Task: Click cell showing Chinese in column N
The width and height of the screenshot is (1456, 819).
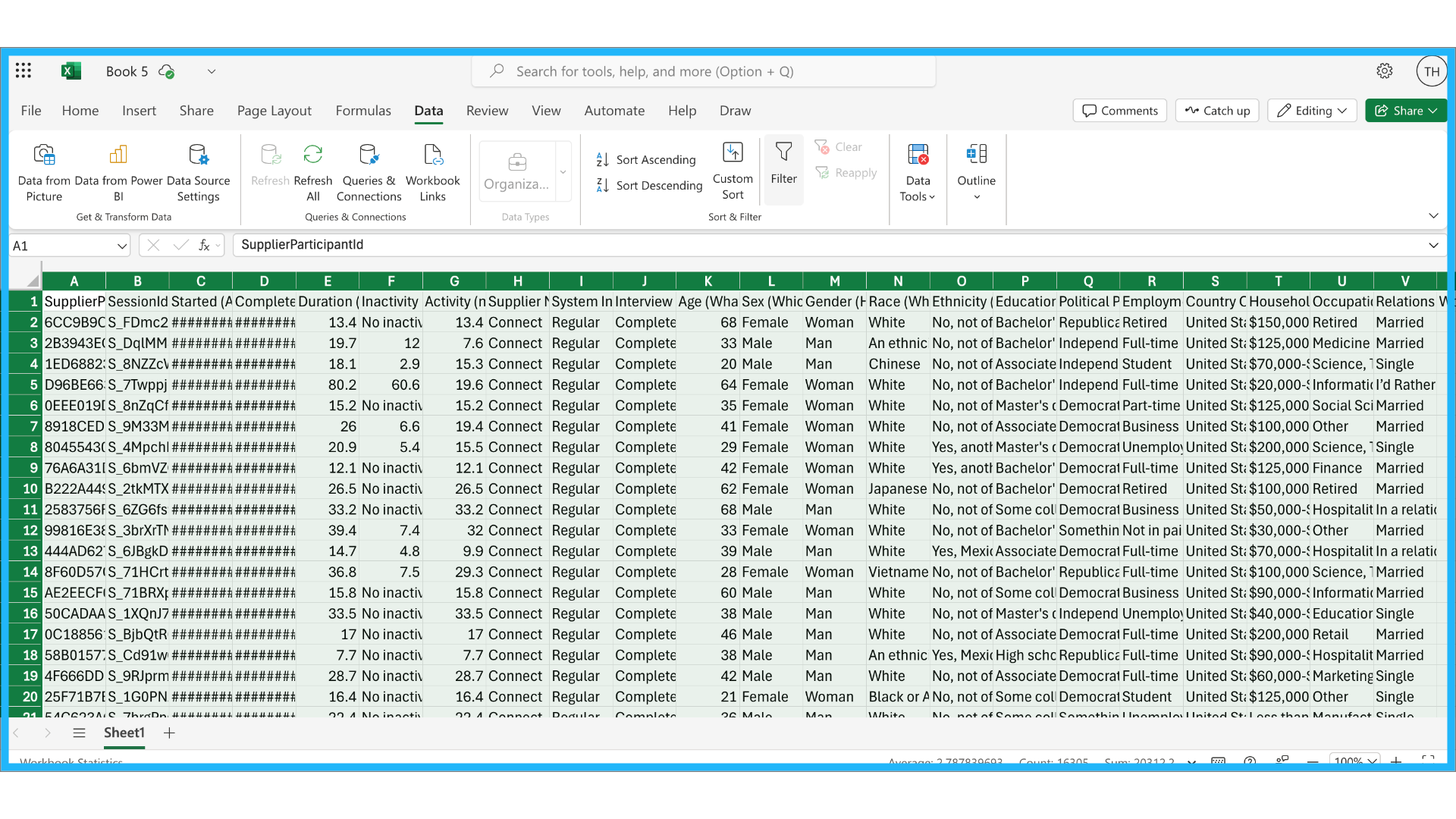Action: (x=898, y=364)
